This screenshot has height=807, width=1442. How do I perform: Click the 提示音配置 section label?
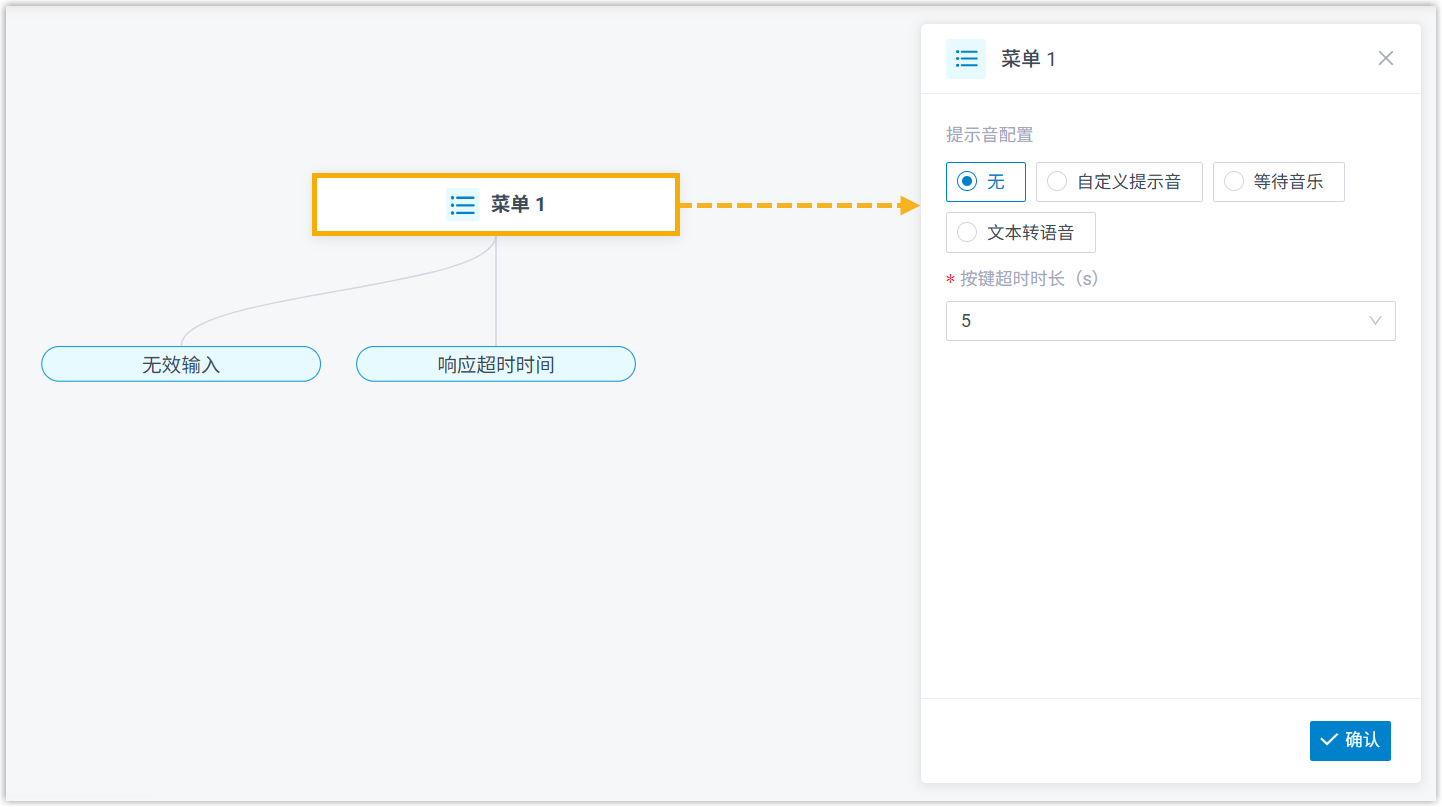click(x=989, y=135)
